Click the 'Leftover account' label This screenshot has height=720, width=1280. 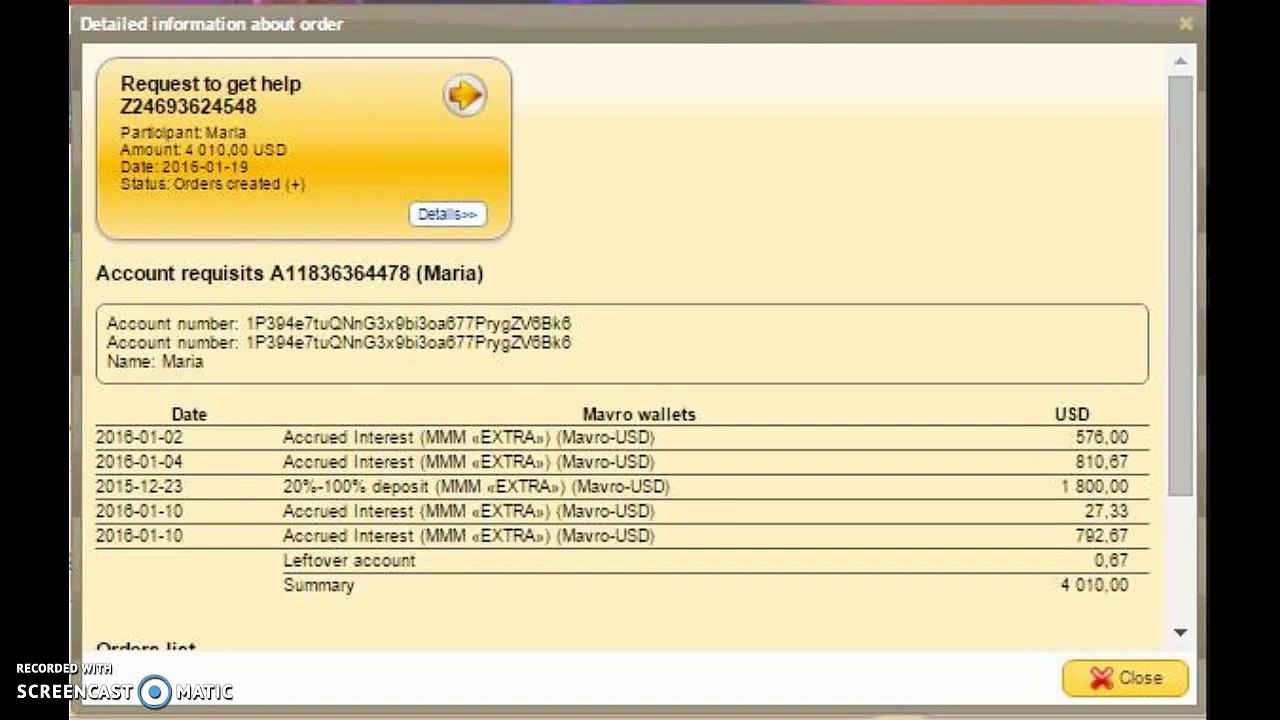(x=349, y=561)
